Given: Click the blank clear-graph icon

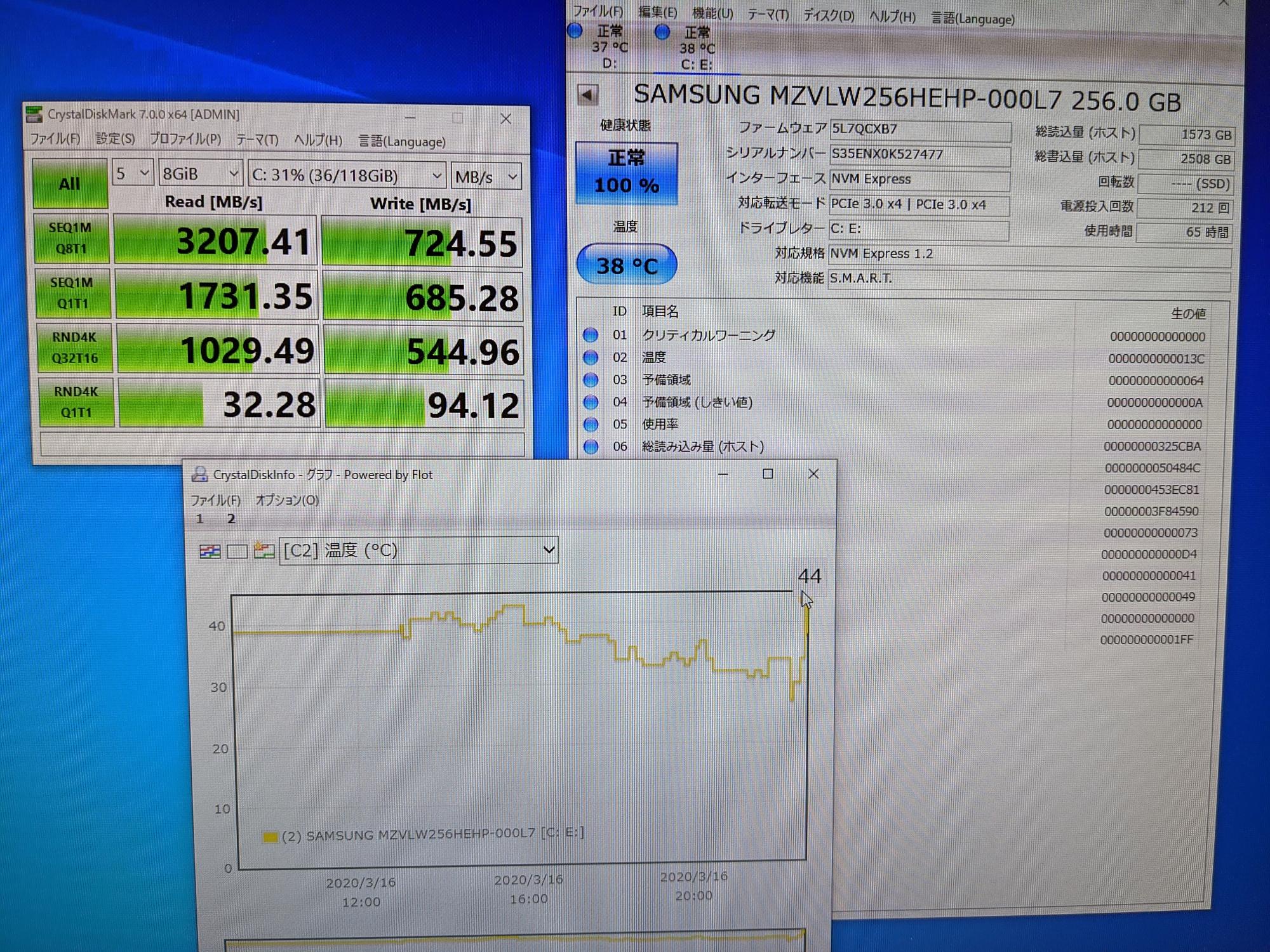Looking at the screenshot, I should coord(237,551).
